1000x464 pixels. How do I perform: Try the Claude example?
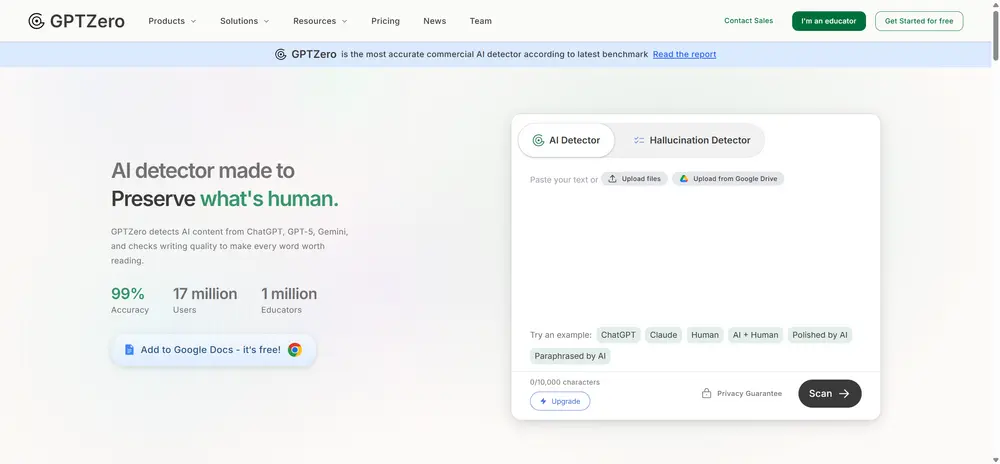[663, 335]
